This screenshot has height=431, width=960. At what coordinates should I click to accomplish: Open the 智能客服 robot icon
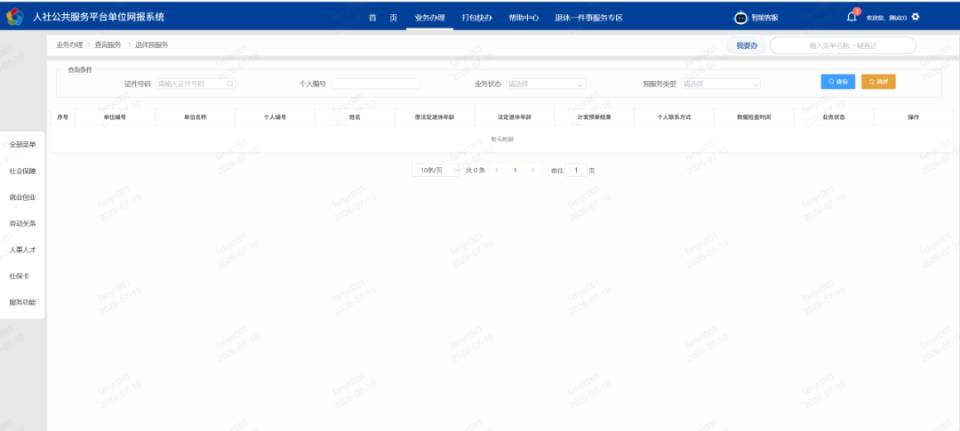point(741,18)
